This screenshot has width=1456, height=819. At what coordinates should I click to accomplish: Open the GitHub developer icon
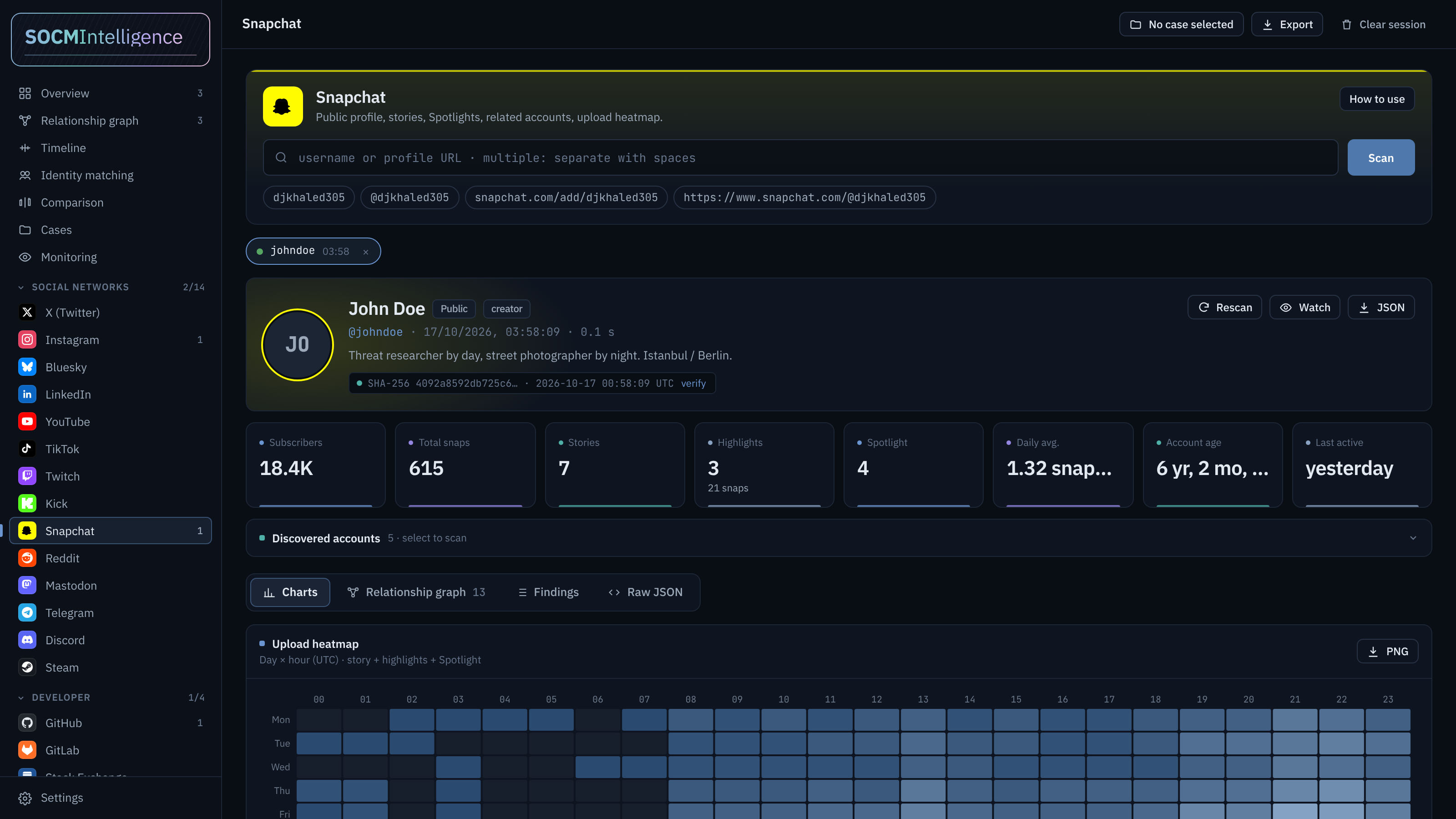[27, 723]
